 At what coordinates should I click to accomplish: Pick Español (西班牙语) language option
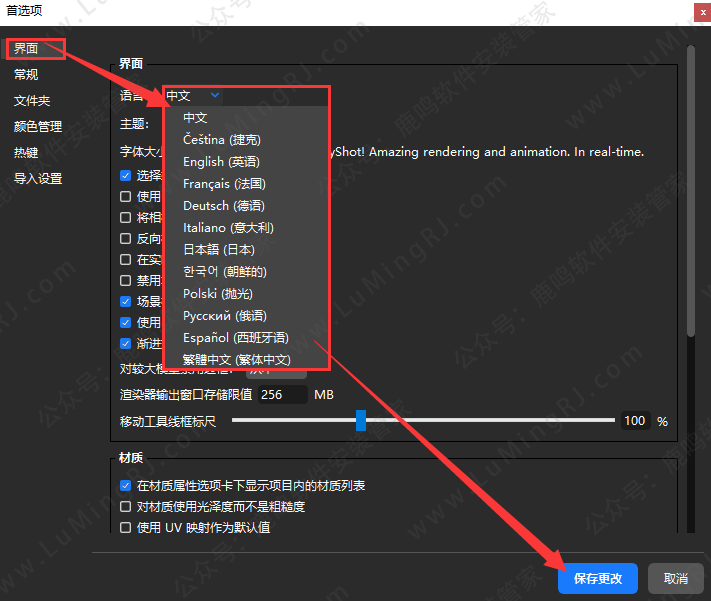click(235, 338)
